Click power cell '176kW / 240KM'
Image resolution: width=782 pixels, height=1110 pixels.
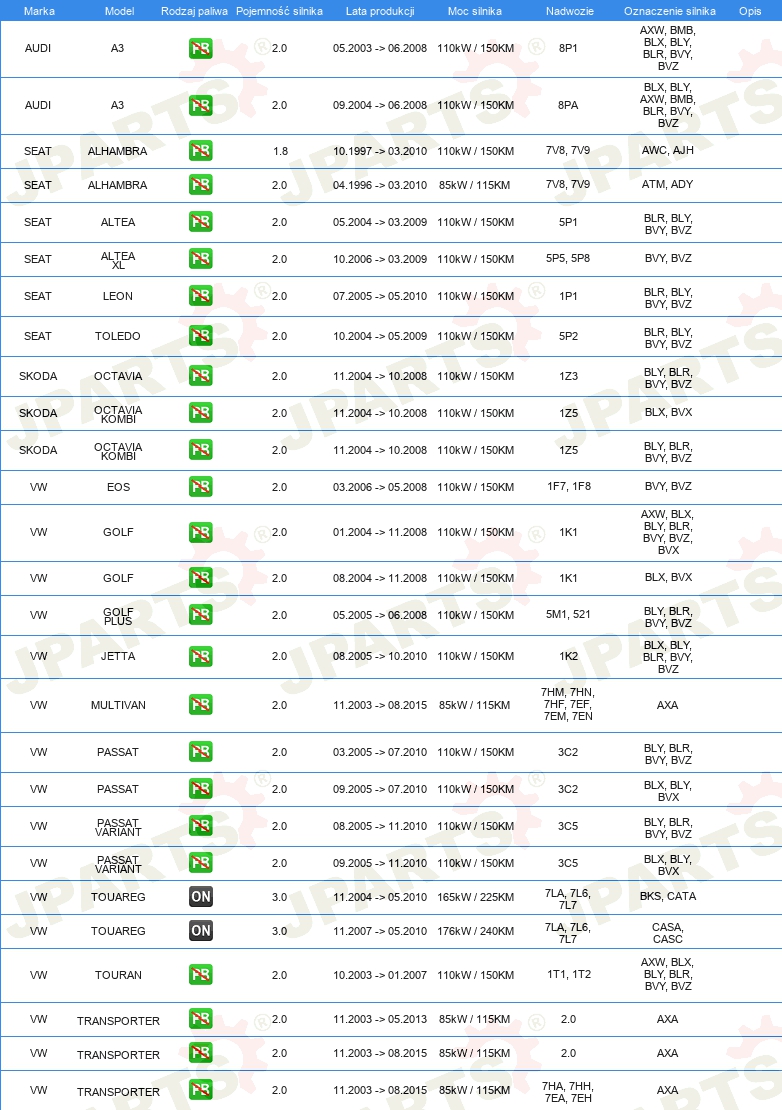pos(476,932)
